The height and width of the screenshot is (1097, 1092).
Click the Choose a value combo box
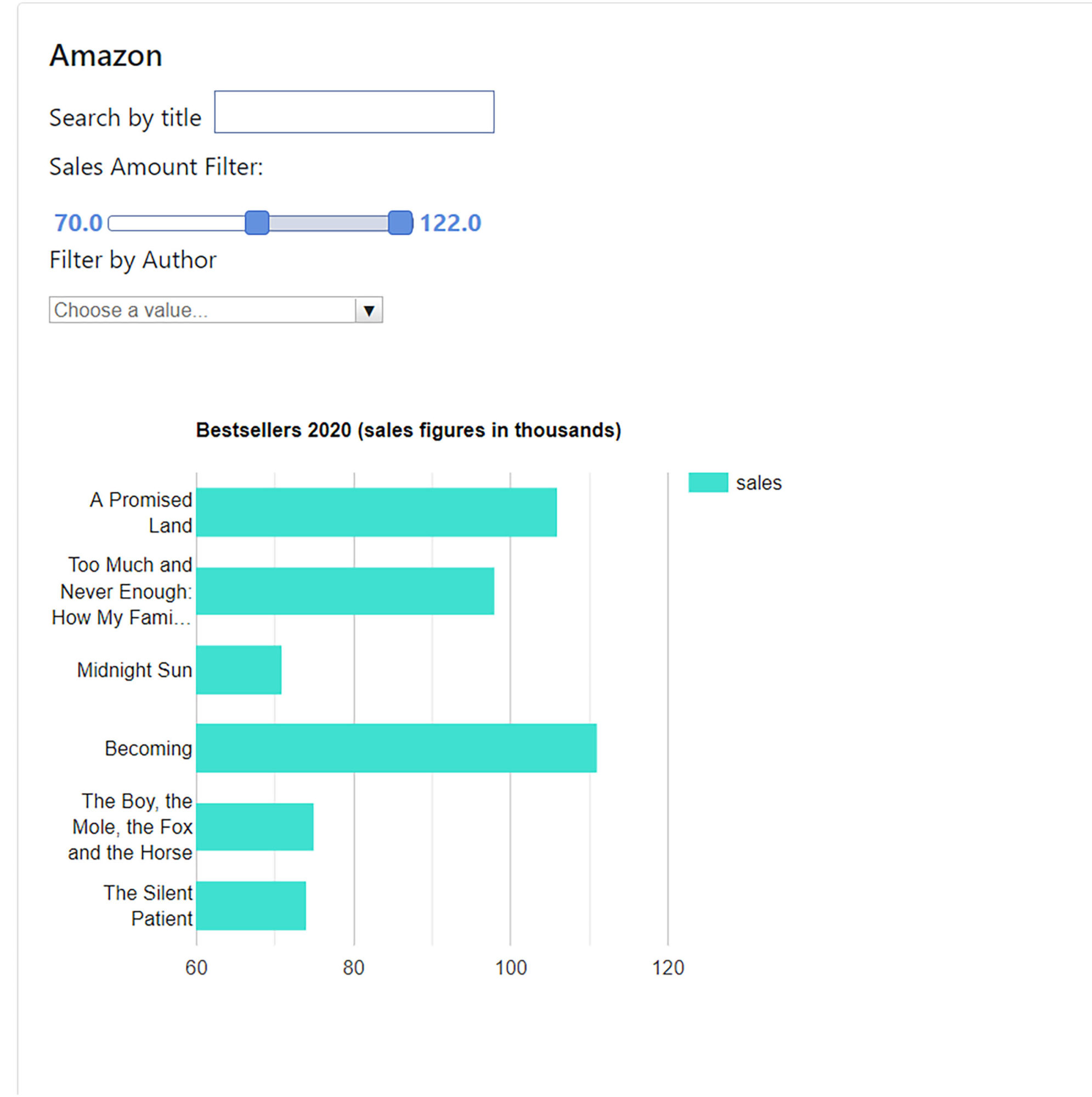[202, 310]
